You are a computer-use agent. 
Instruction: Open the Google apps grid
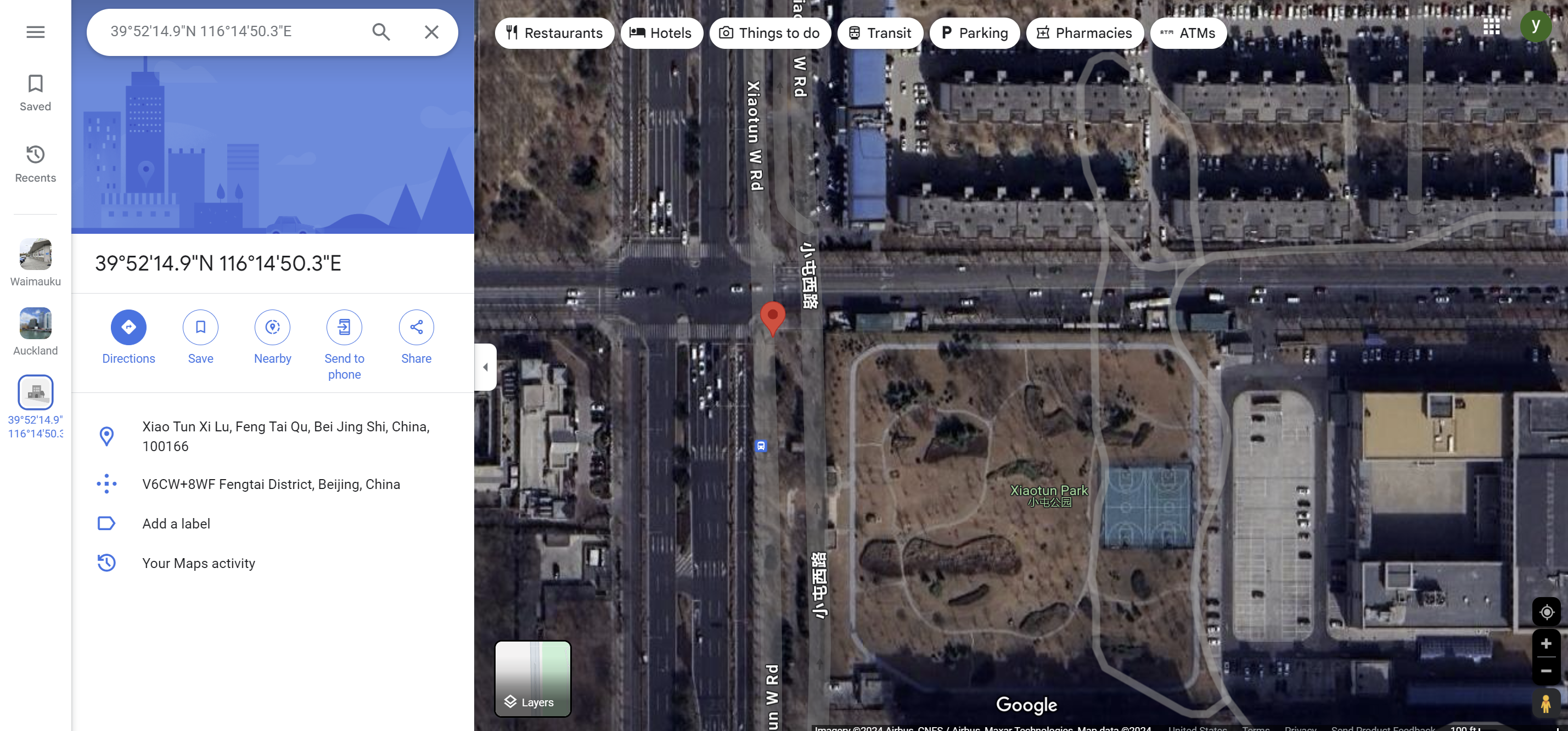coord(1491,26)
